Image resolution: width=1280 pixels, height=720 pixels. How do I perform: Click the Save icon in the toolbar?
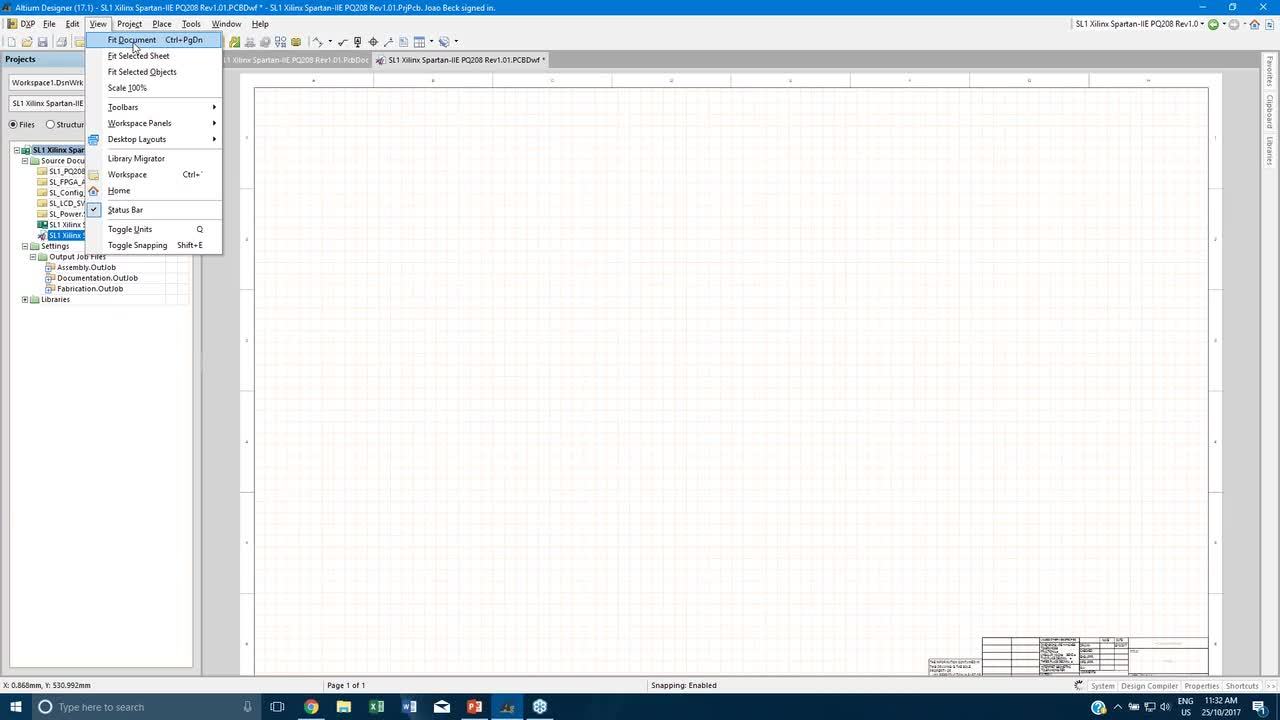43,42
